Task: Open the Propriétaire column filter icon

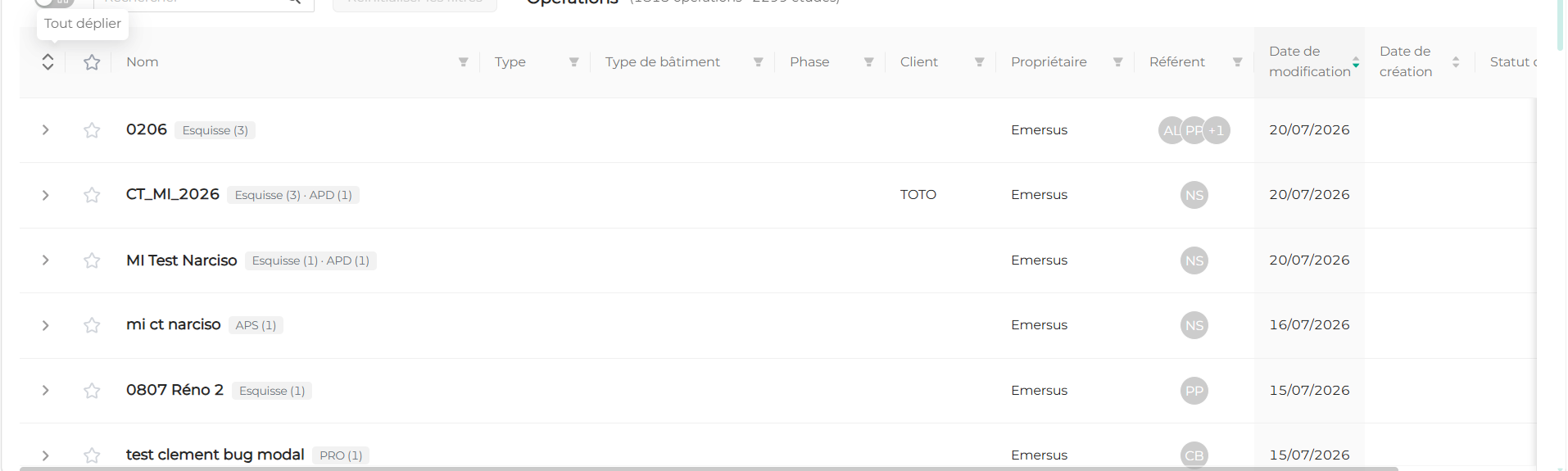Action: [1117, 62]
